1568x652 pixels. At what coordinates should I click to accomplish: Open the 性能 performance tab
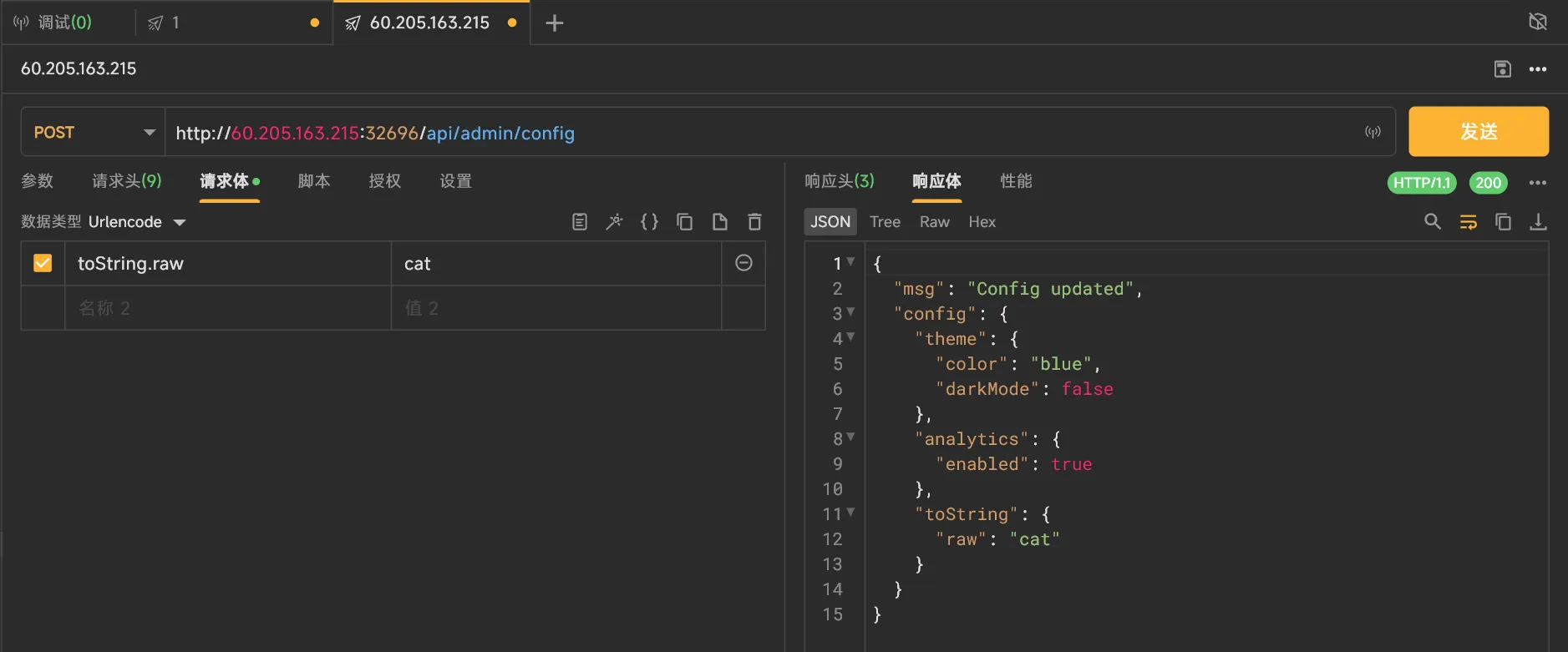pos(1016,181)
